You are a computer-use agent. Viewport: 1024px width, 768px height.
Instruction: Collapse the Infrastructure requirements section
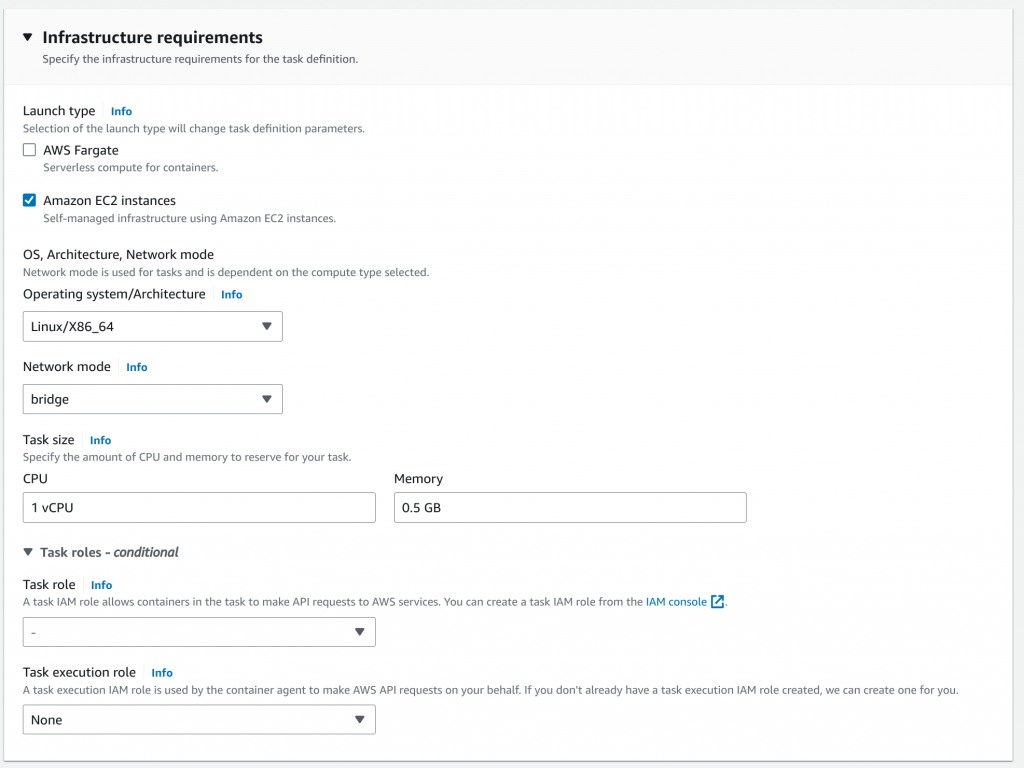[x=28, y=38]
